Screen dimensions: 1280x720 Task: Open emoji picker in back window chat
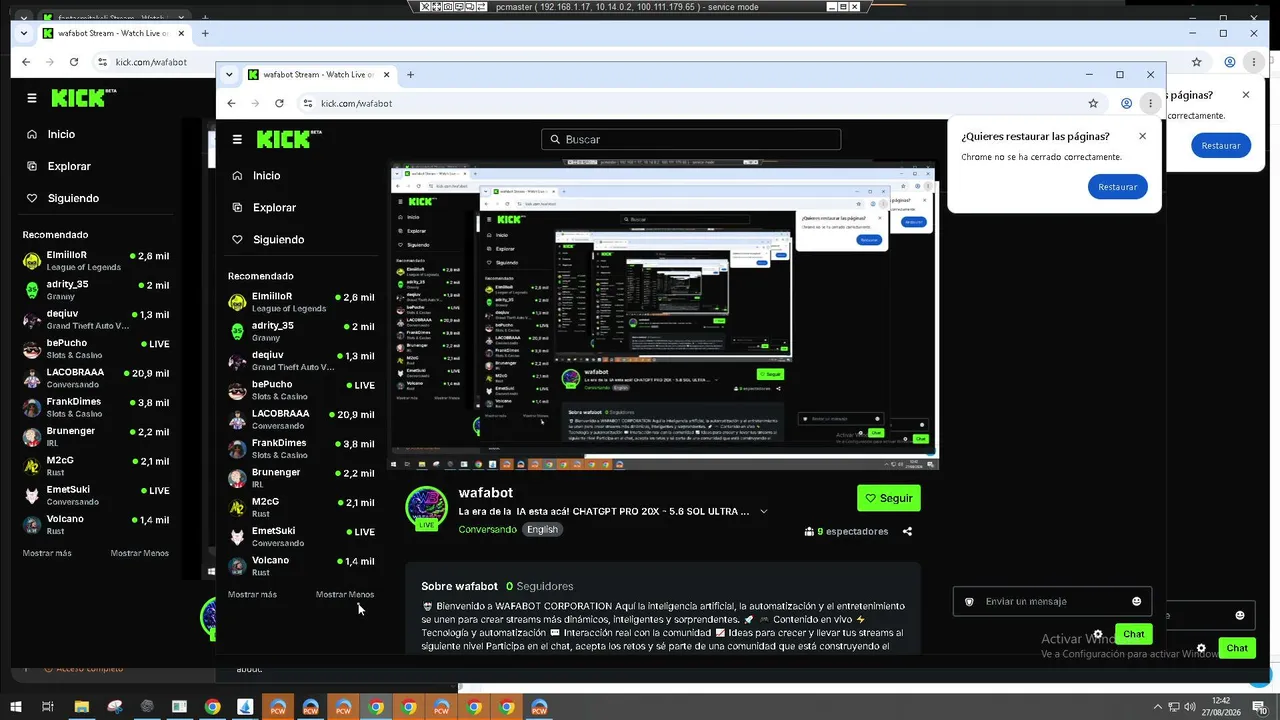point(1240,615)
